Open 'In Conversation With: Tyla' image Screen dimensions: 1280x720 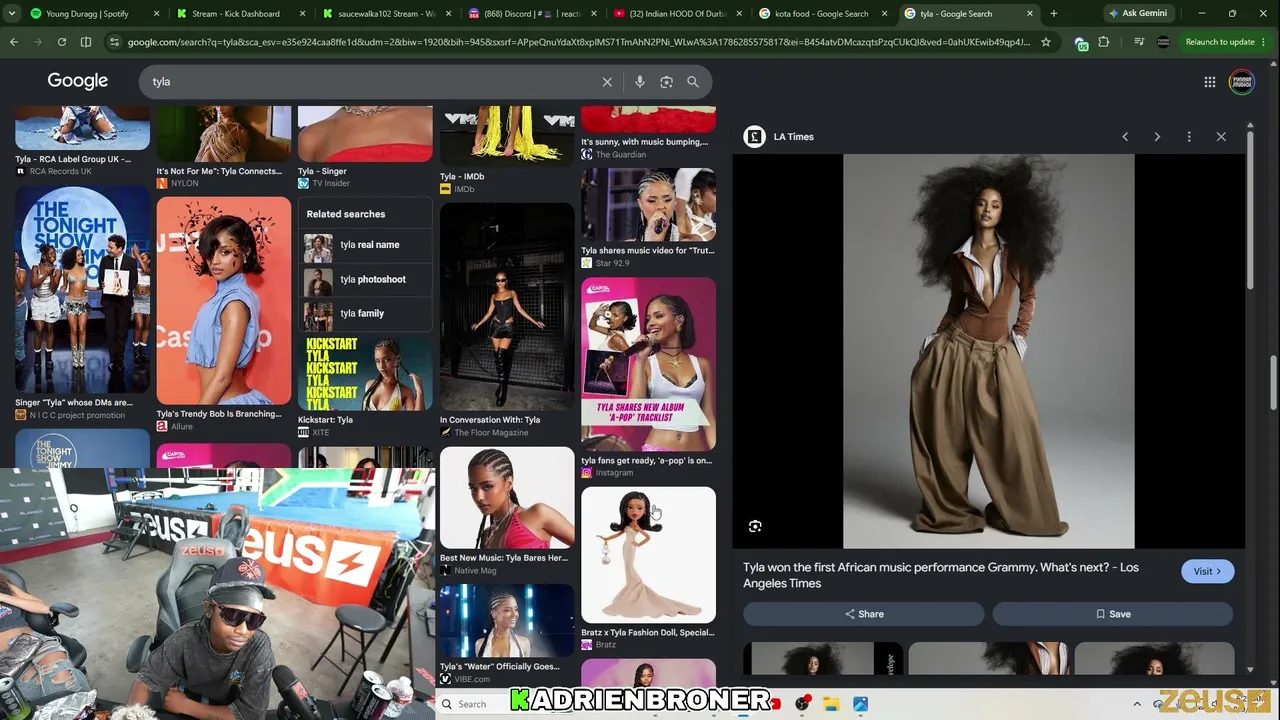[507, 307]
